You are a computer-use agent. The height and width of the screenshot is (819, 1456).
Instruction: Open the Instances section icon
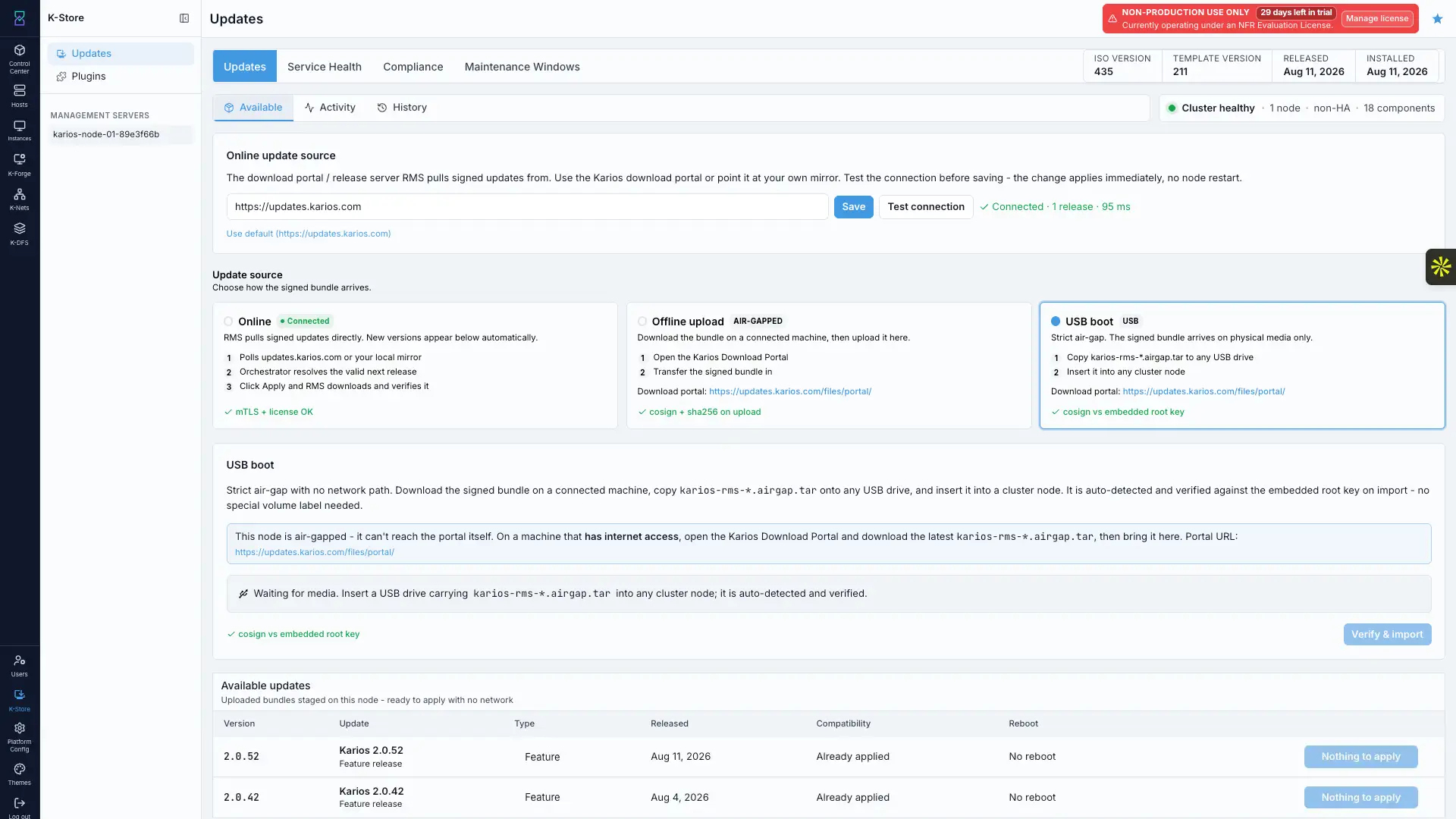(x=20, y=130)
